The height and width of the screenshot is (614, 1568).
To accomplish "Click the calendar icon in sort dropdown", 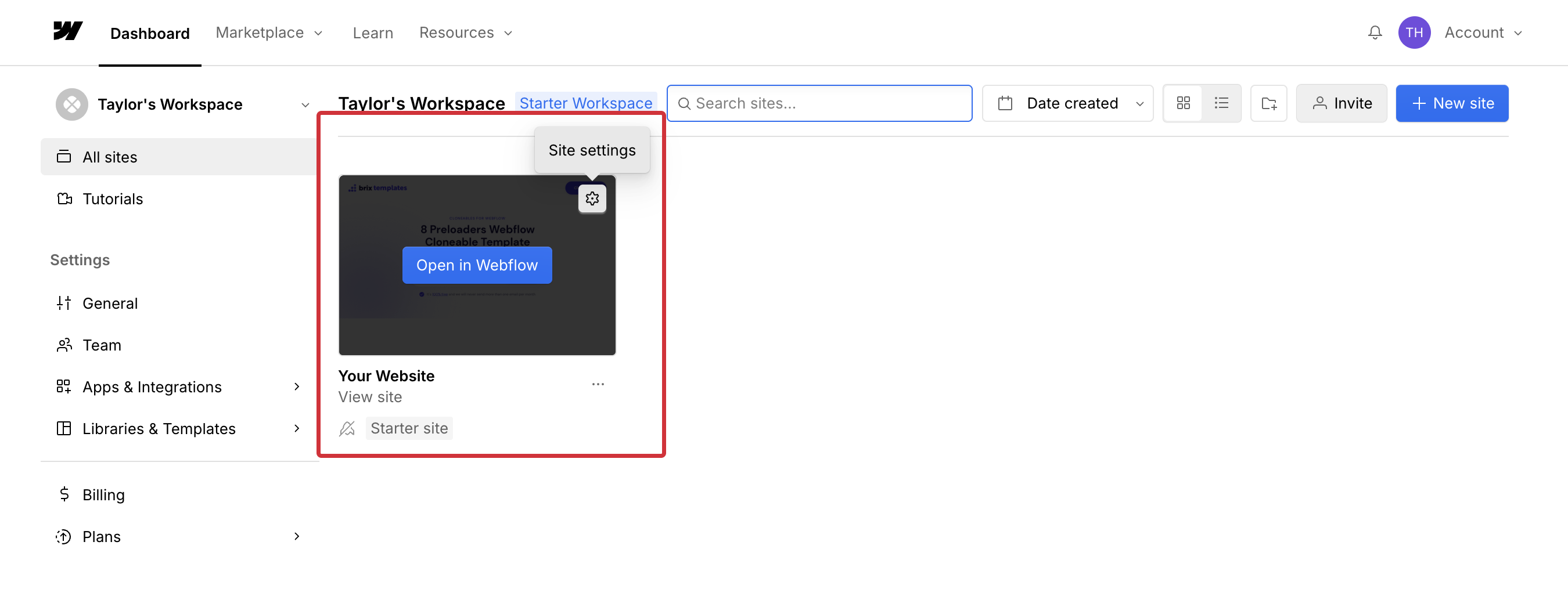I will coord(1005,103).
